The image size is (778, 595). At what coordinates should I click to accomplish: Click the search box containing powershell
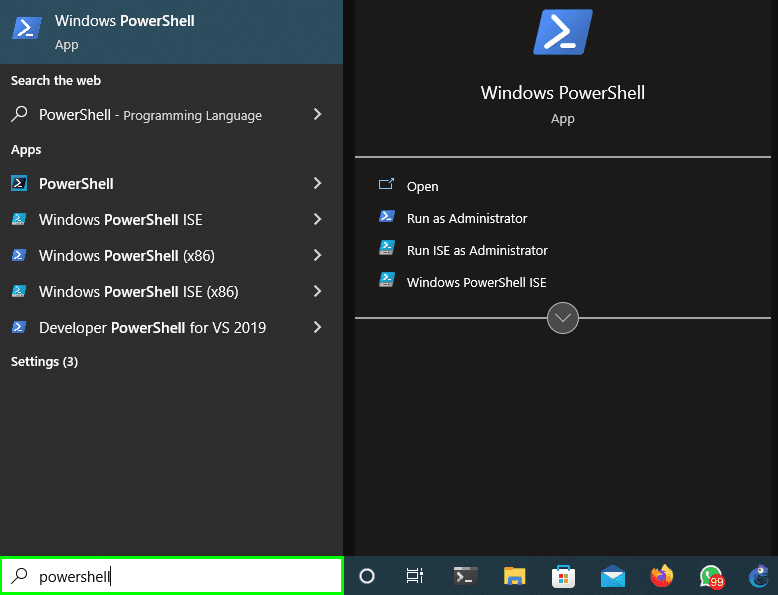pos(172,576)
